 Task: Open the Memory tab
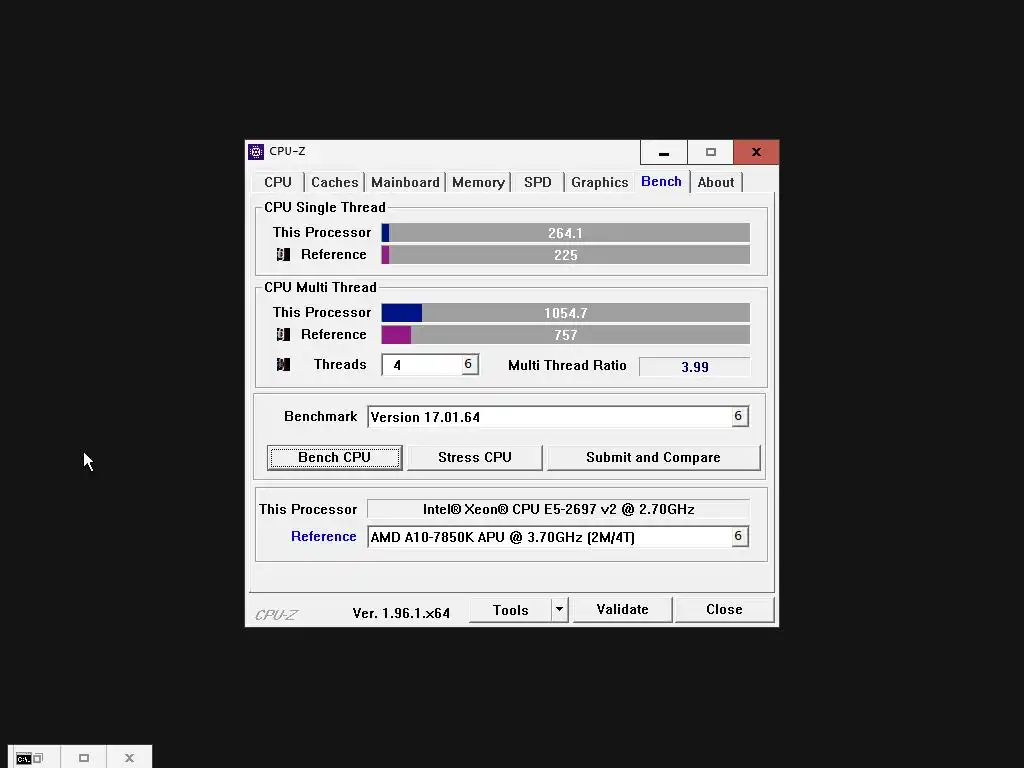point(478,182)
